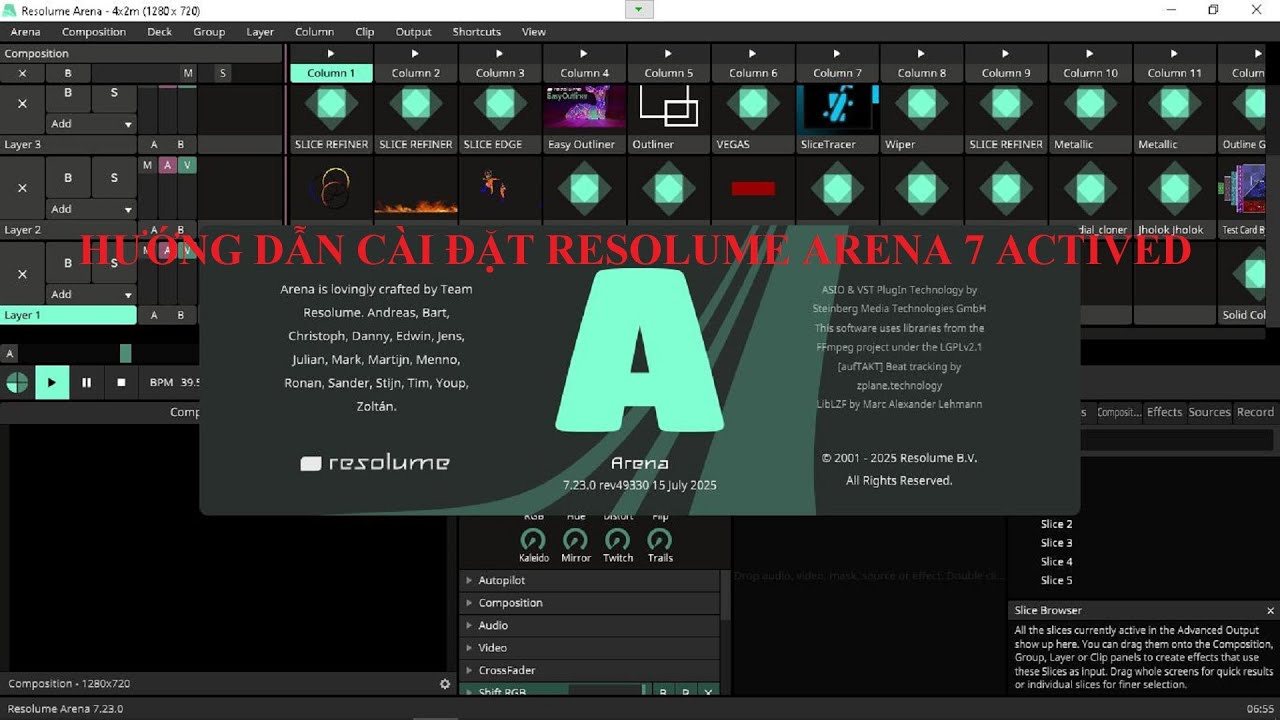
Task: Clear Layer 2 with its X button
Action: [x=22, y=188]
